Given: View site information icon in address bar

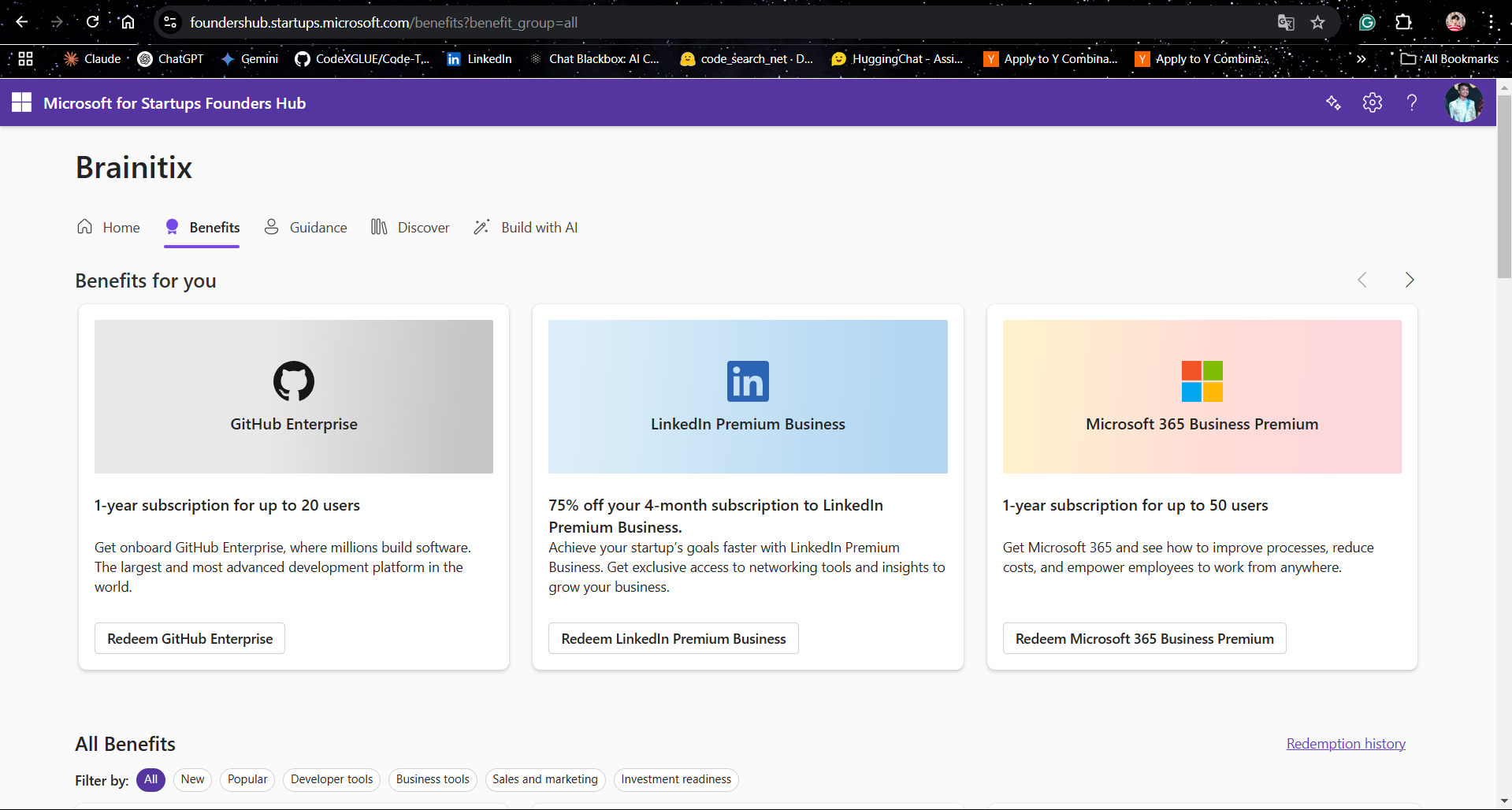Looking at the screenshot, I should 170,23.
